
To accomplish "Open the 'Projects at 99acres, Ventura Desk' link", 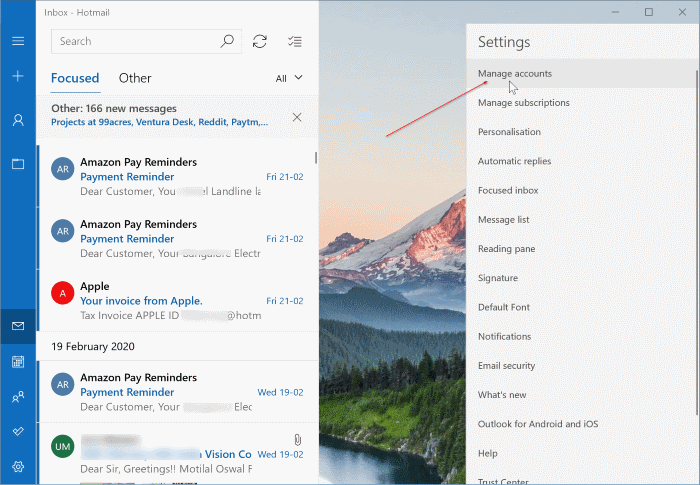I will click(x=159, y=122).
